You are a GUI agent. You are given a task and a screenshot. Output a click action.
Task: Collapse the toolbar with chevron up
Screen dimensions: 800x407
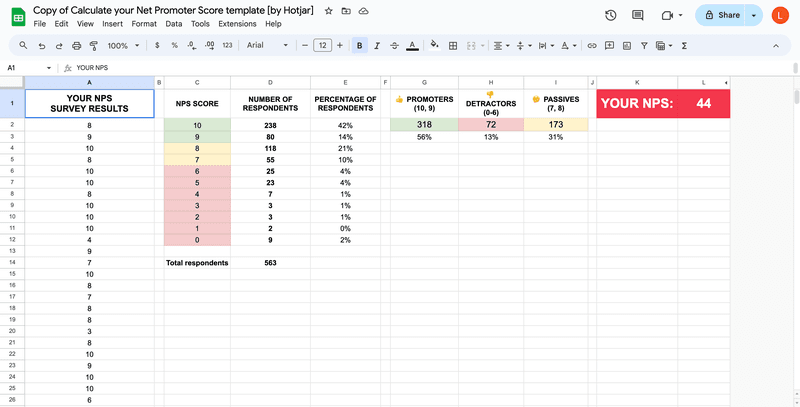tap(776, 46)
